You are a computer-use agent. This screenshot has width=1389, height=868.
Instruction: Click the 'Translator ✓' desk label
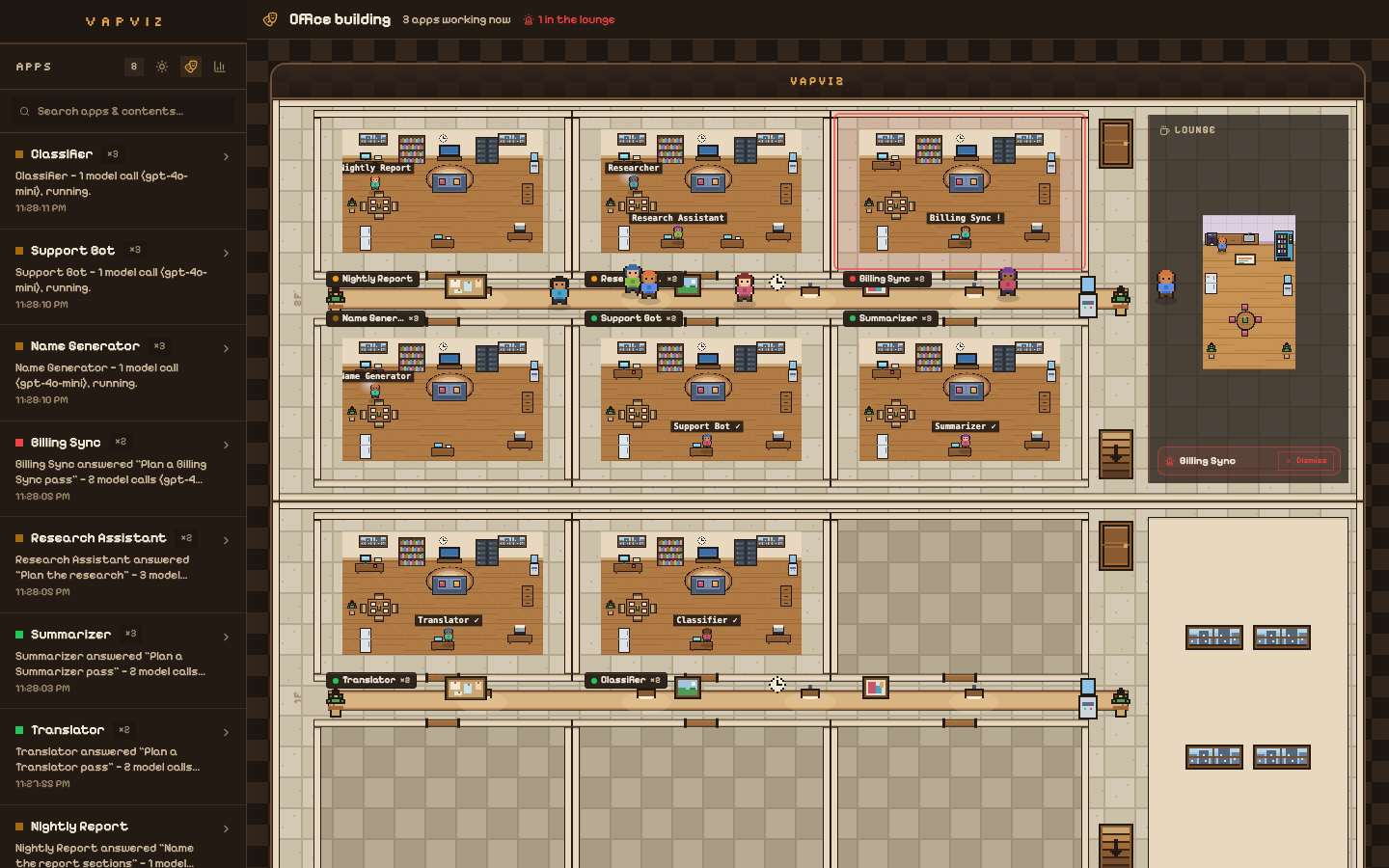click(x=449, y=620)
